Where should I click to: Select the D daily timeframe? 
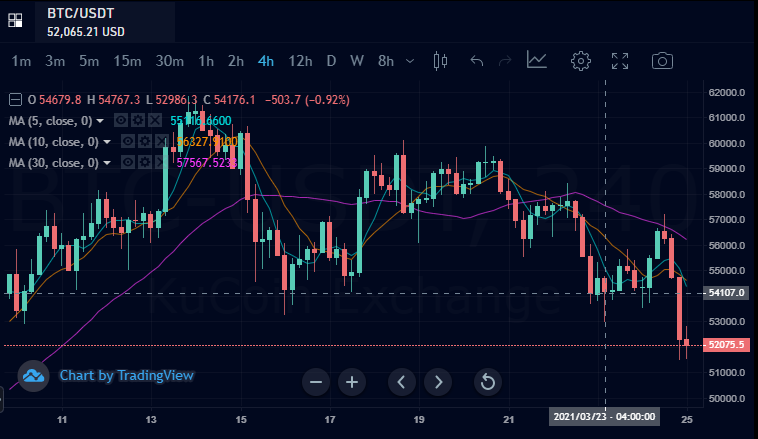tap(331, 61)
